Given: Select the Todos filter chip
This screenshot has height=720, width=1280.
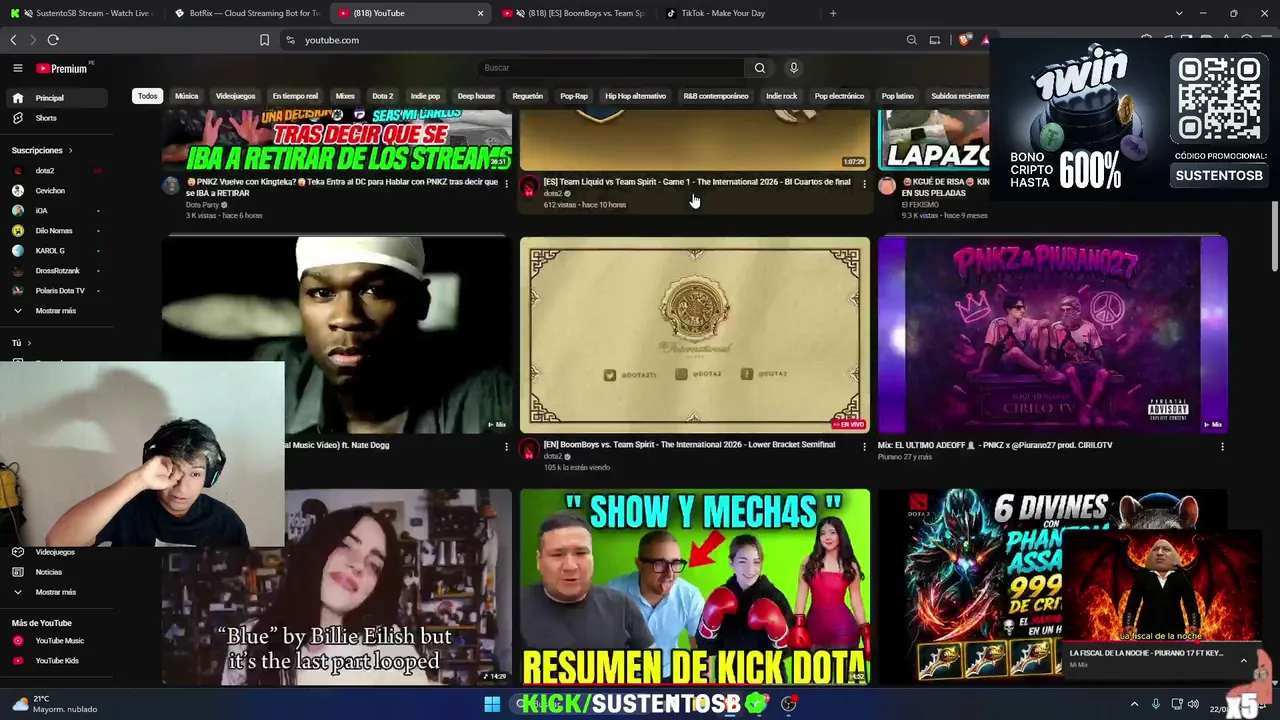Looking at the screenshot, I should (x=148, y=96).
